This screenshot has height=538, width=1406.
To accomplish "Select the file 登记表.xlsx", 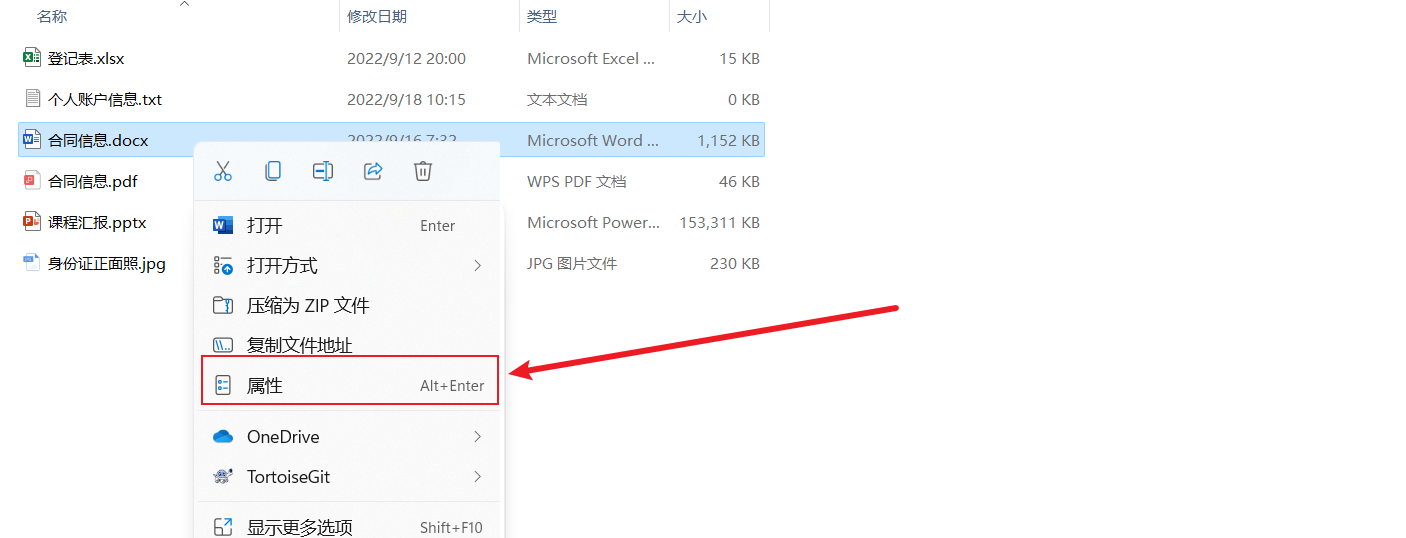I will pos(86,58).
